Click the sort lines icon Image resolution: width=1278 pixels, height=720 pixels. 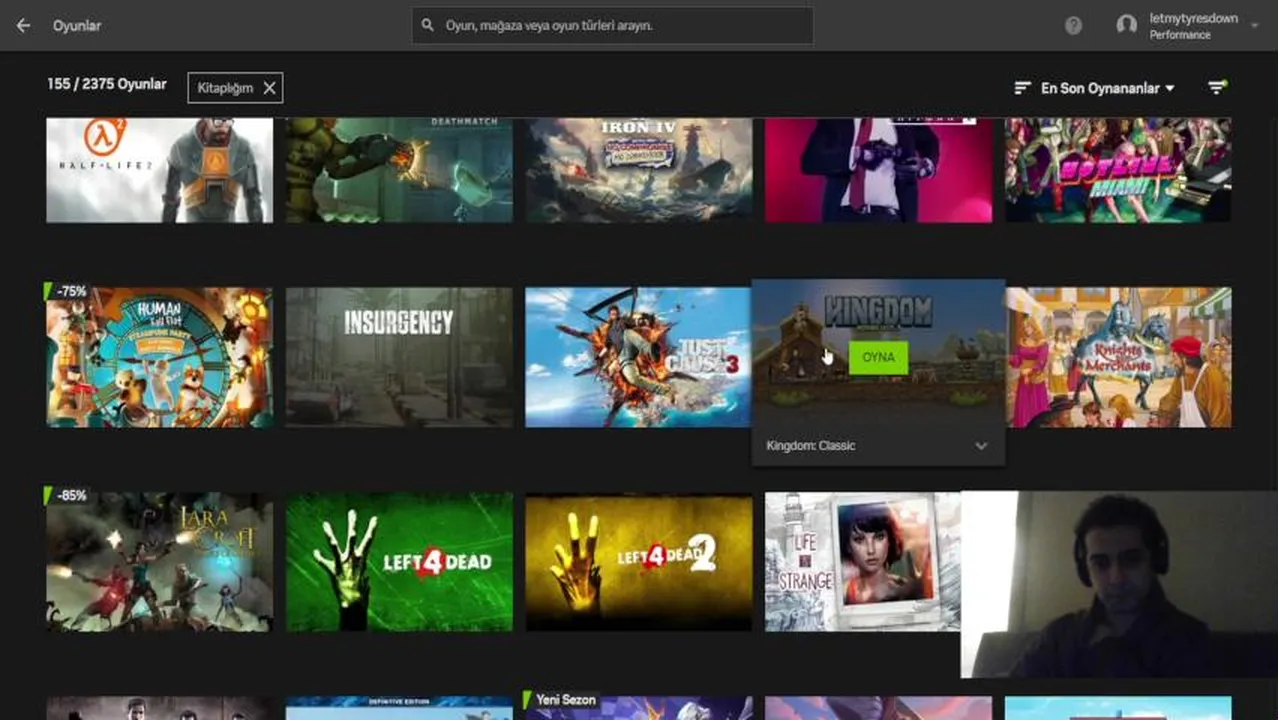tap(1022, 88)
